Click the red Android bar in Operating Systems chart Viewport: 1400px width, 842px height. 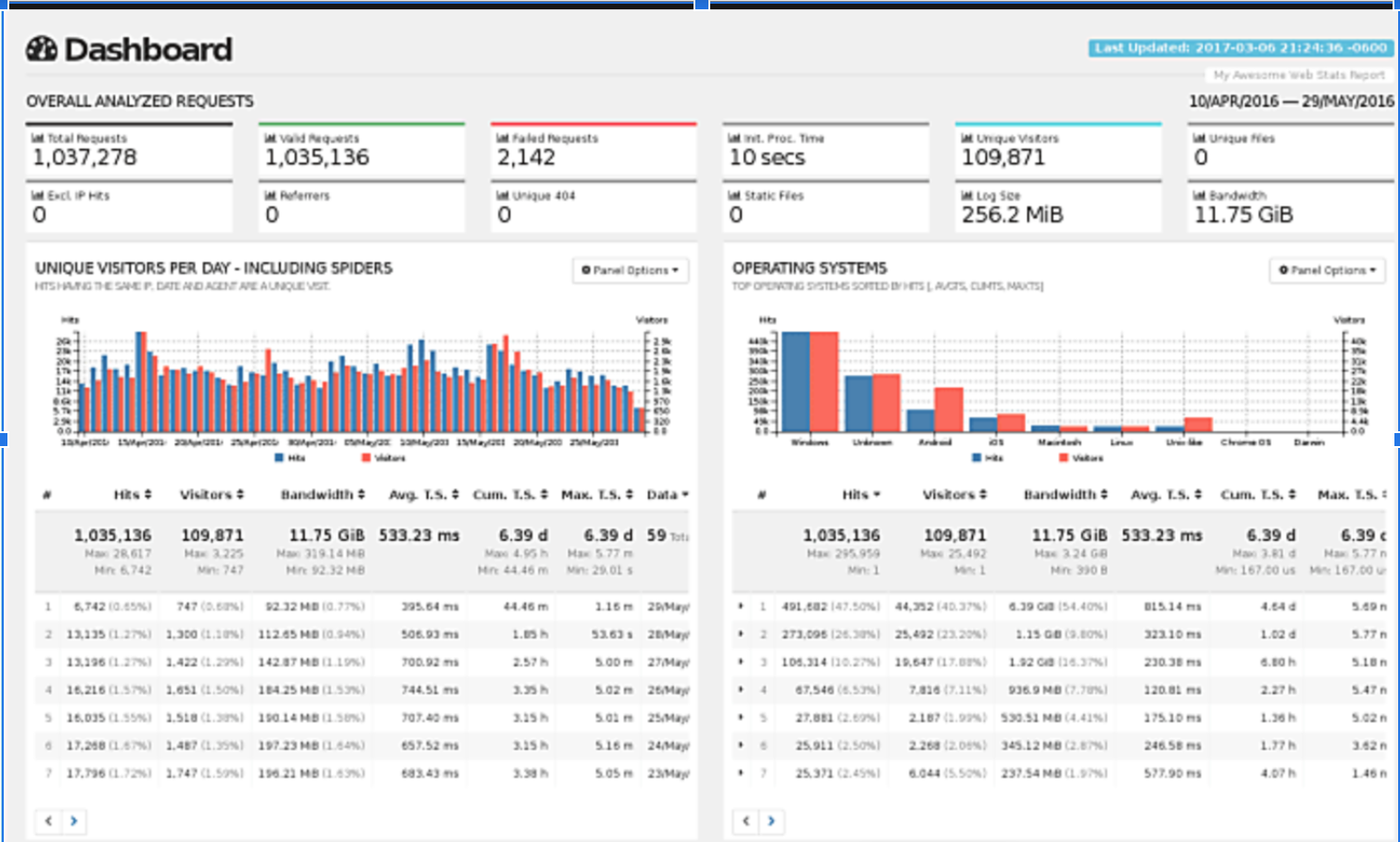point(948,410)
